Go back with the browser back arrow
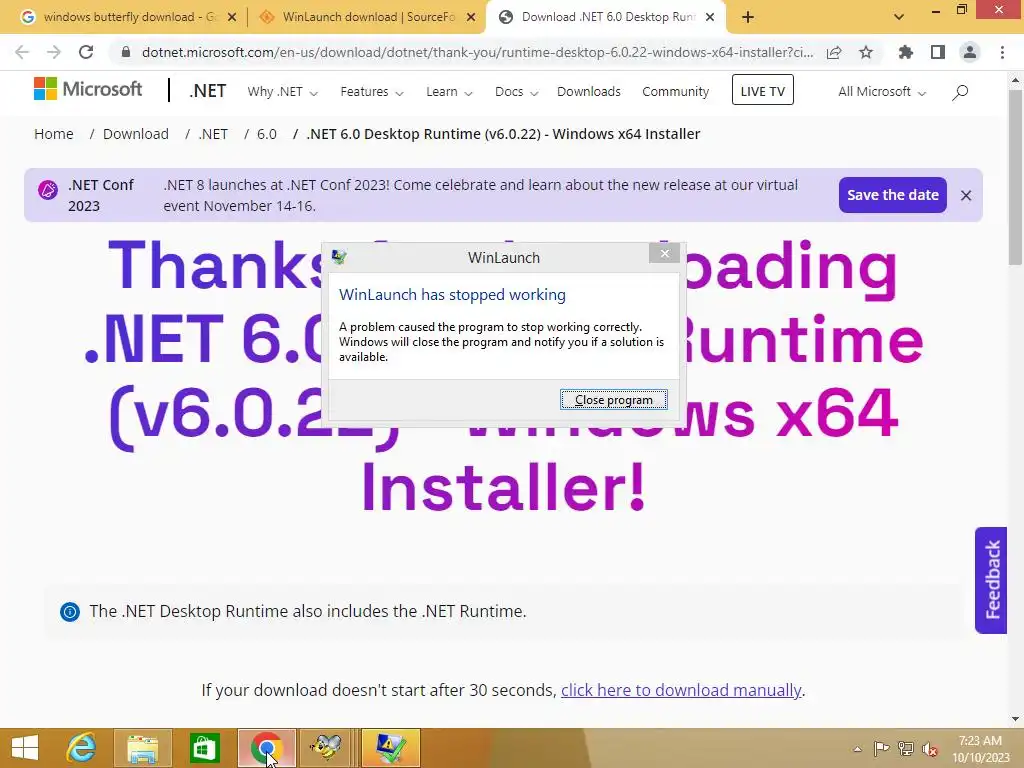1024x768 pixels. click(22, 52)
